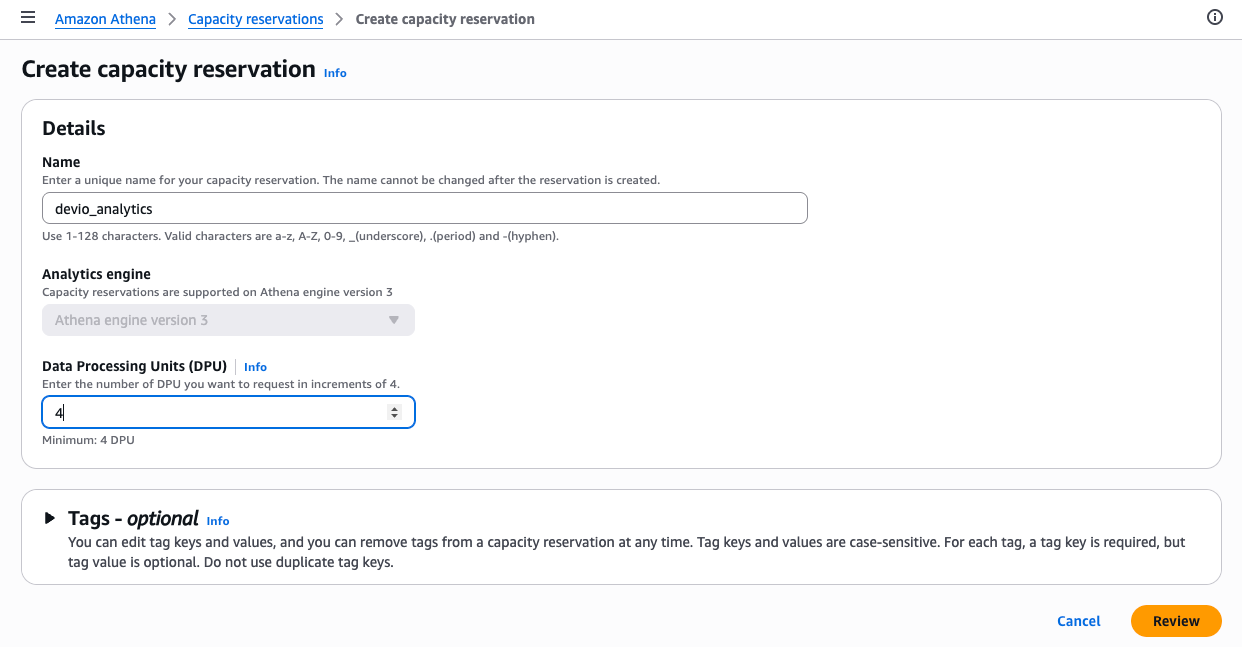Click the dropdown arrow on Athena engine selector
The height and width of the screenshot is (647, 1242).
[394, 319]
